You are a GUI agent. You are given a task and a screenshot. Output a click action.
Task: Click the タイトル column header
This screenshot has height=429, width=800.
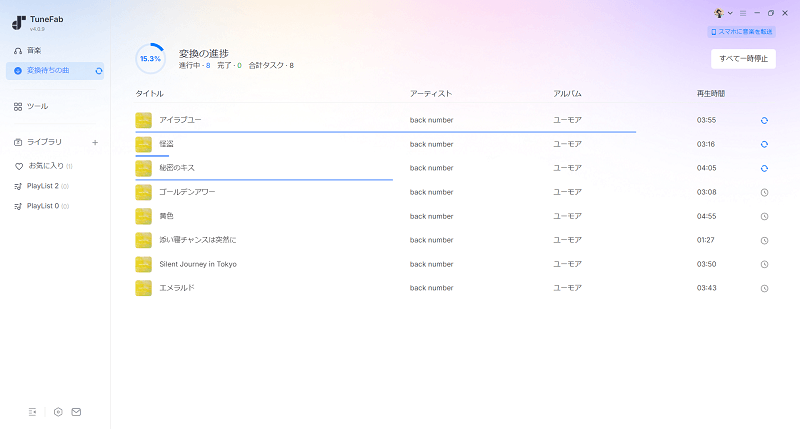[x=149, y=94]
